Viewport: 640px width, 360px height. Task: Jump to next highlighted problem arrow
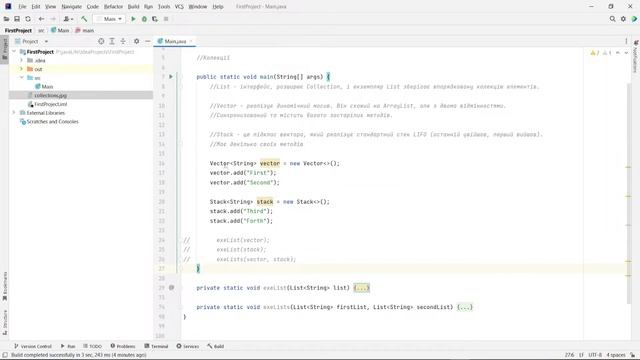626,53
